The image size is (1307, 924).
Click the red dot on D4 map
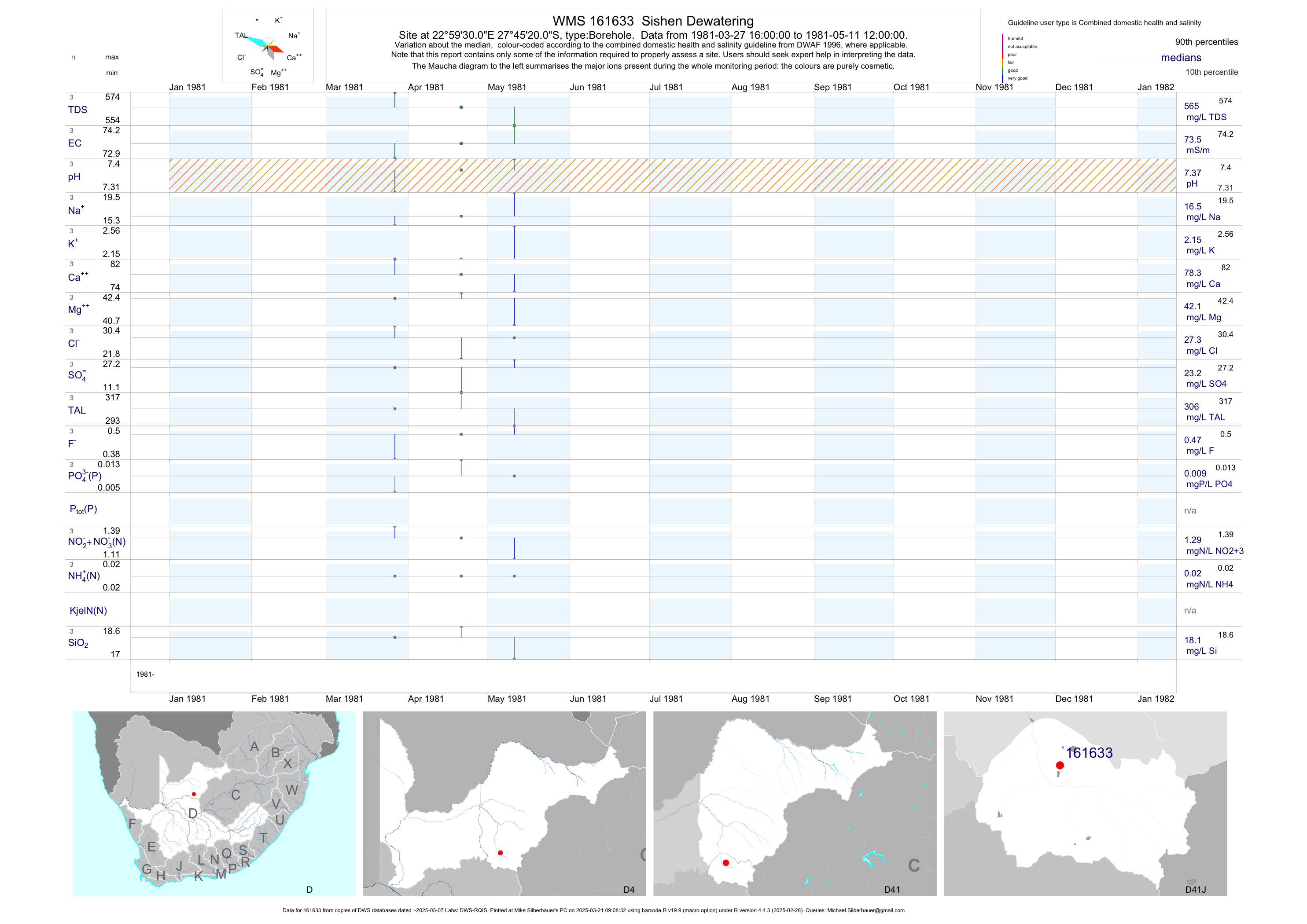point(500,852)
